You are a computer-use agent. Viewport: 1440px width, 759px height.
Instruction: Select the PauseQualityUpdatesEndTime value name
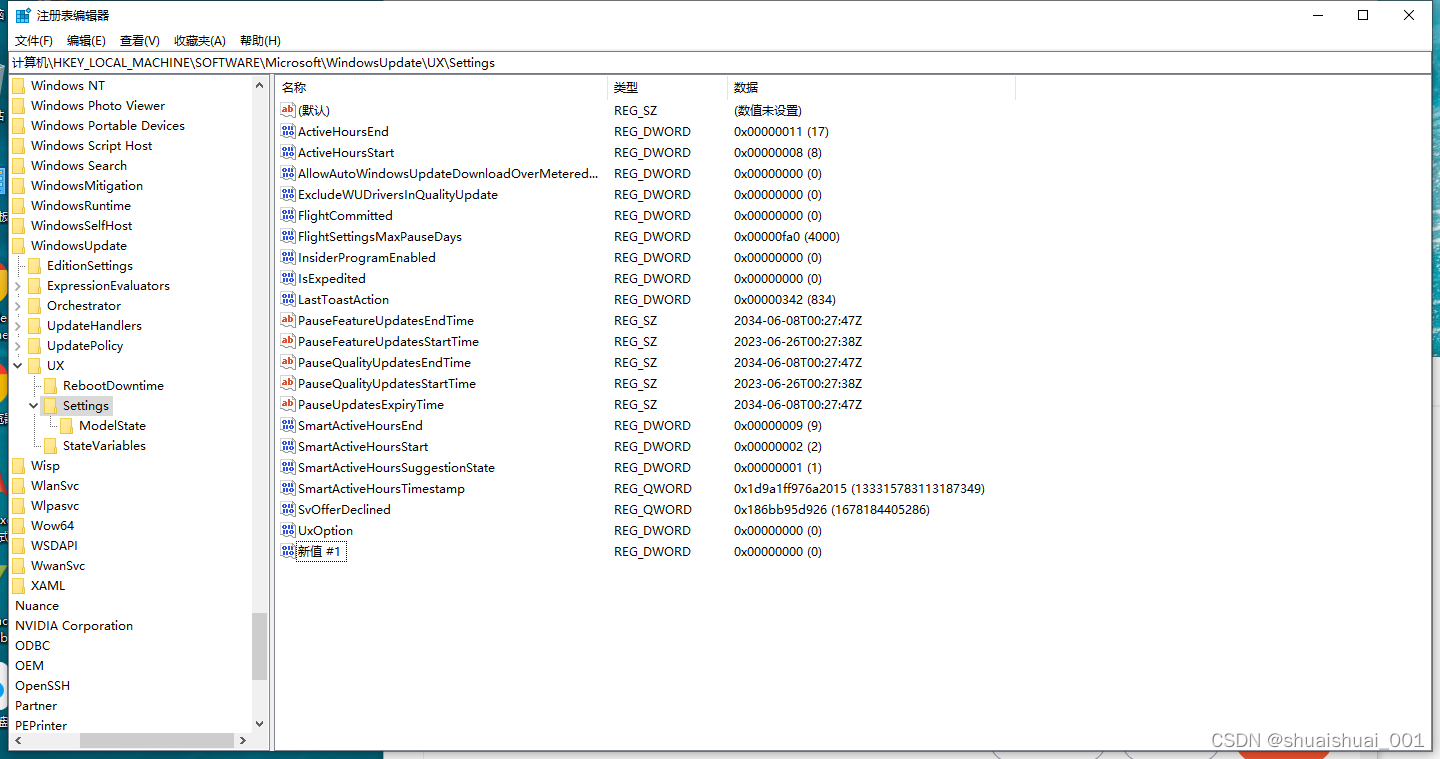click(384, 362)
